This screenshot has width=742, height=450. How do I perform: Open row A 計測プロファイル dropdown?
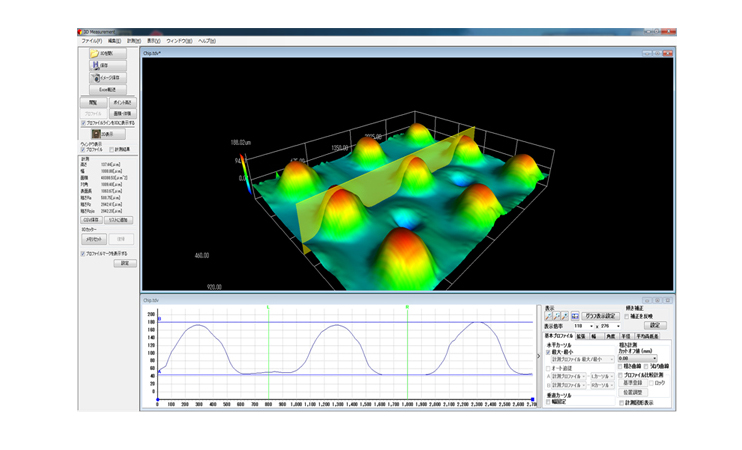pos(569,376)
